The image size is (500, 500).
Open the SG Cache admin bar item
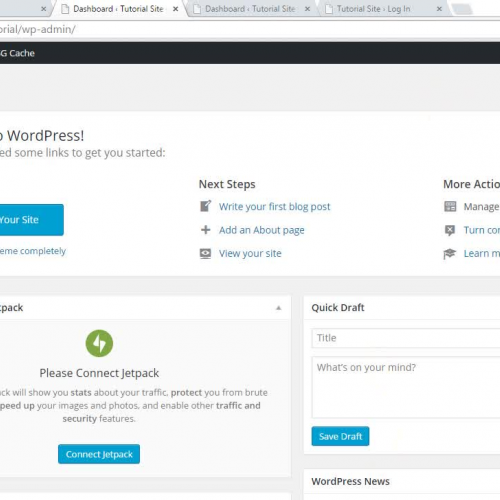tap(17, 53)
